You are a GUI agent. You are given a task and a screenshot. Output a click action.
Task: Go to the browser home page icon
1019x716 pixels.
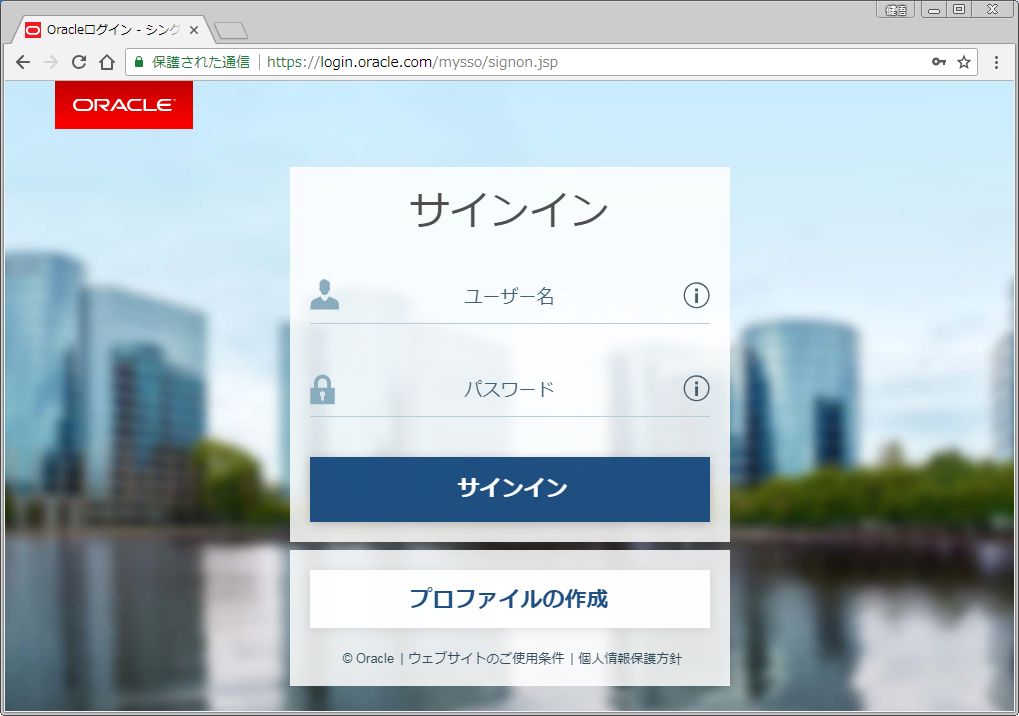tap(107, 62)
